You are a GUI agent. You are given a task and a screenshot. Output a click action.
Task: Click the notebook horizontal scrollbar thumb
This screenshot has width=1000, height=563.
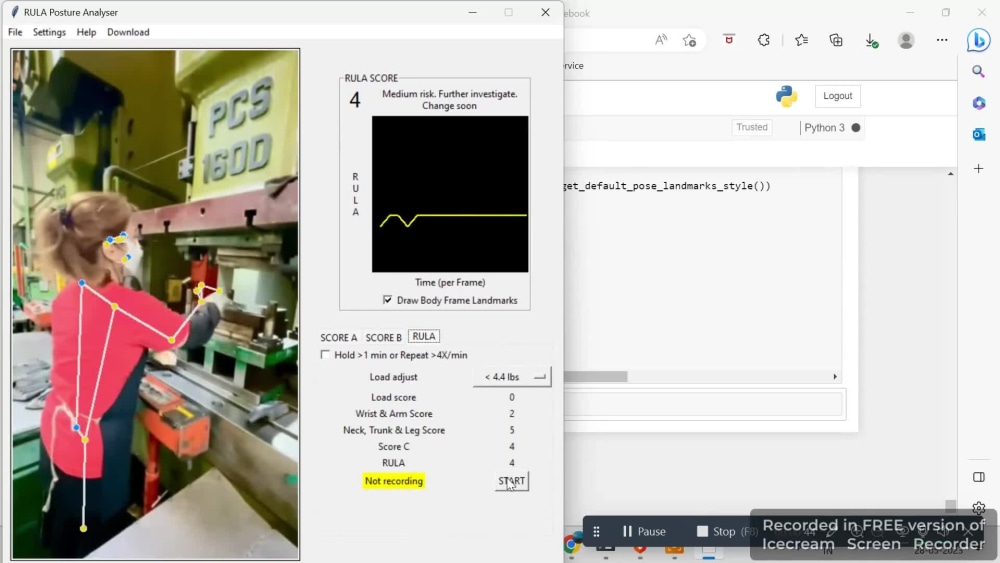point(596,377)
